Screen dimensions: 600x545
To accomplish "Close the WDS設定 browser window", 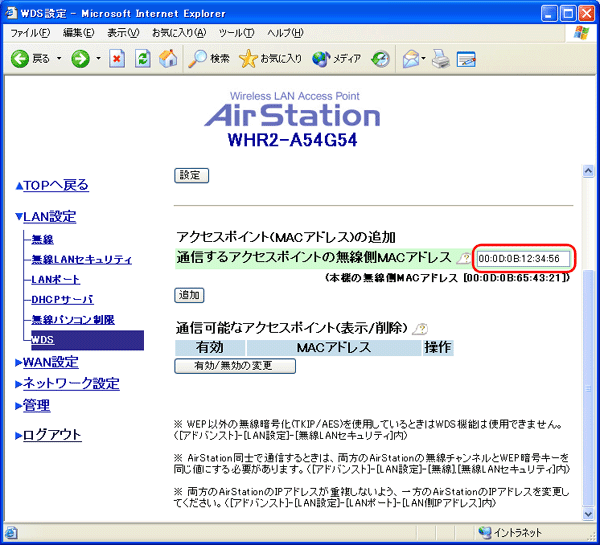I will [587, 13].
